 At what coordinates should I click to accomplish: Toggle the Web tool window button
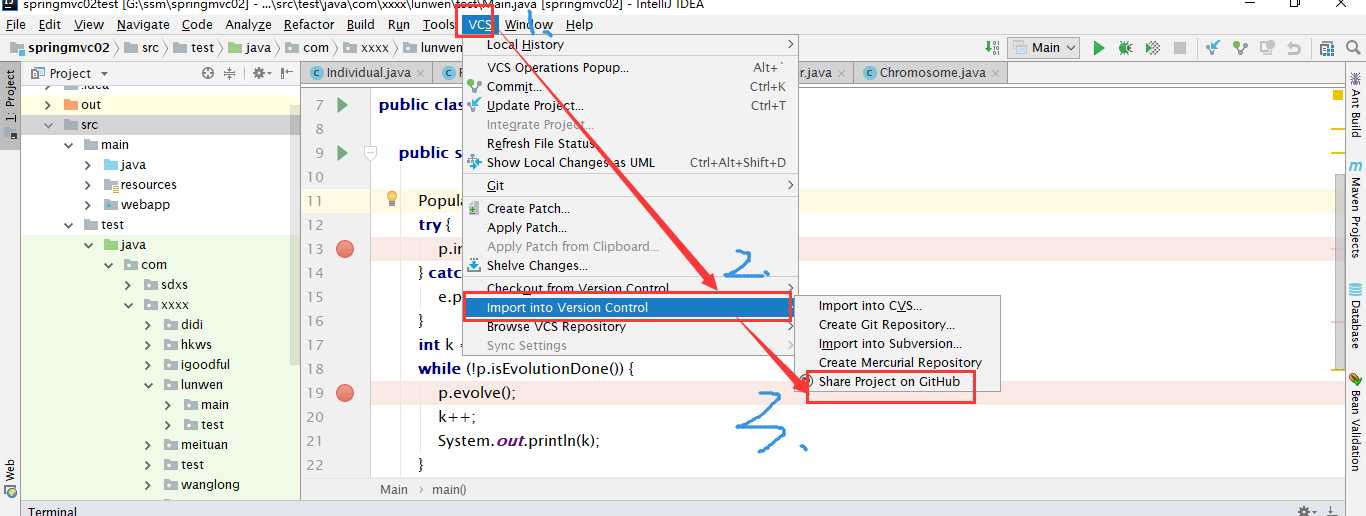click(10, 476)
